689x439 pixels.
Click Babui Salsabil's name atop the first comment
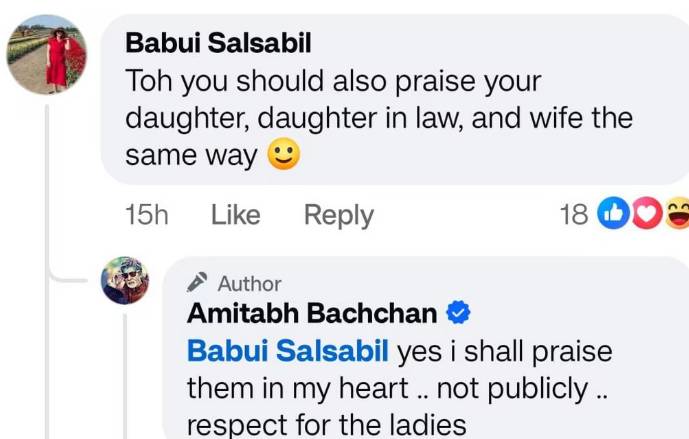pyautogui.click(x=220, y=43)
